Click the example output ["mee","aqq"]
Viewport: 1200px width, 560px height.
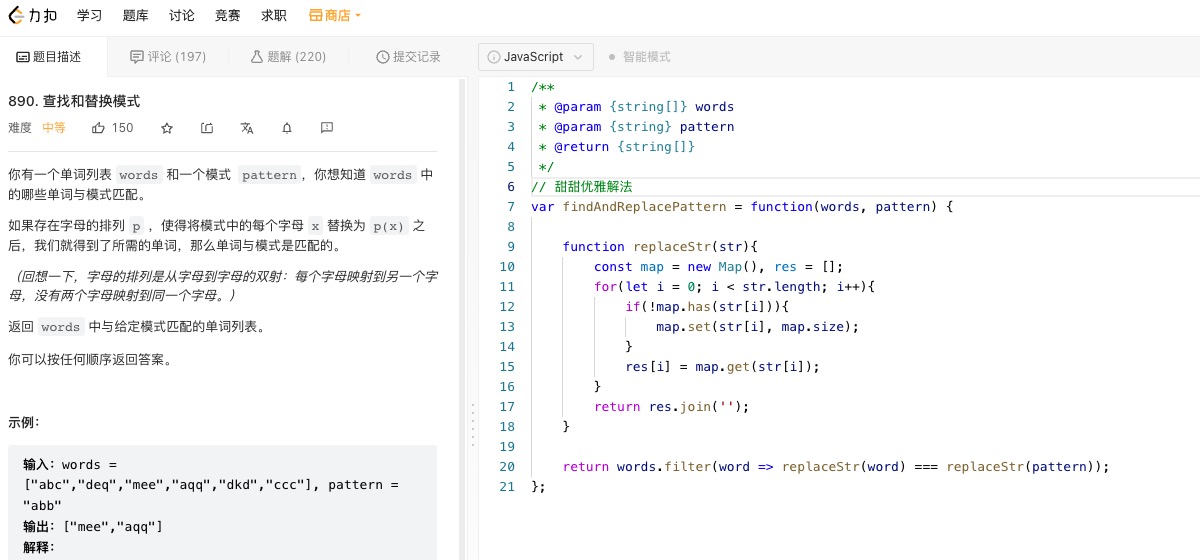point(113,526)
